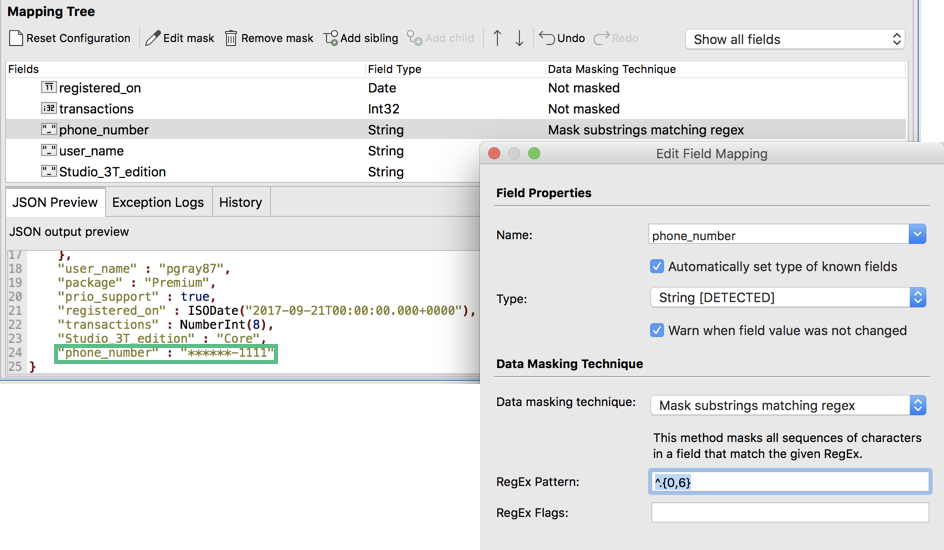This screenshot has width=944, height=550.
Task: Click the Add sibling icon
Action: point(331,39)
